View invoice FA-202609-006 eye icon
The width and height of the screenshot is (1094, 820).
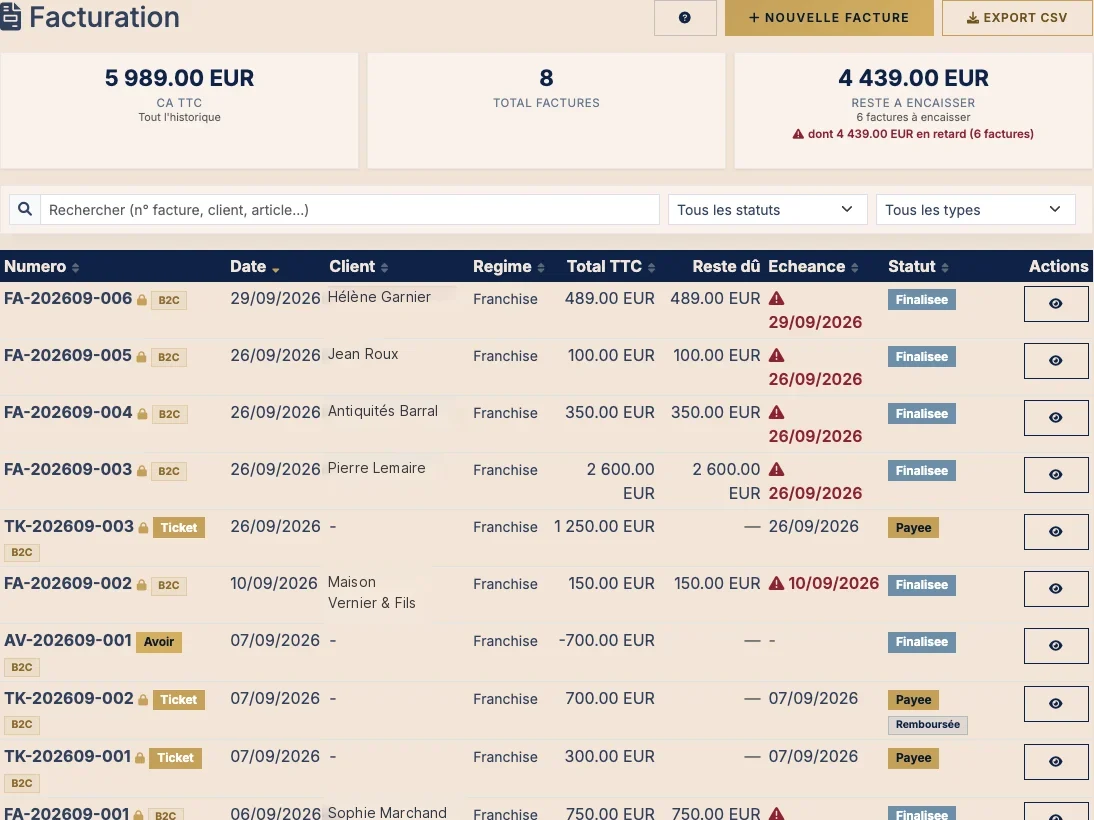pos(1056,304)
